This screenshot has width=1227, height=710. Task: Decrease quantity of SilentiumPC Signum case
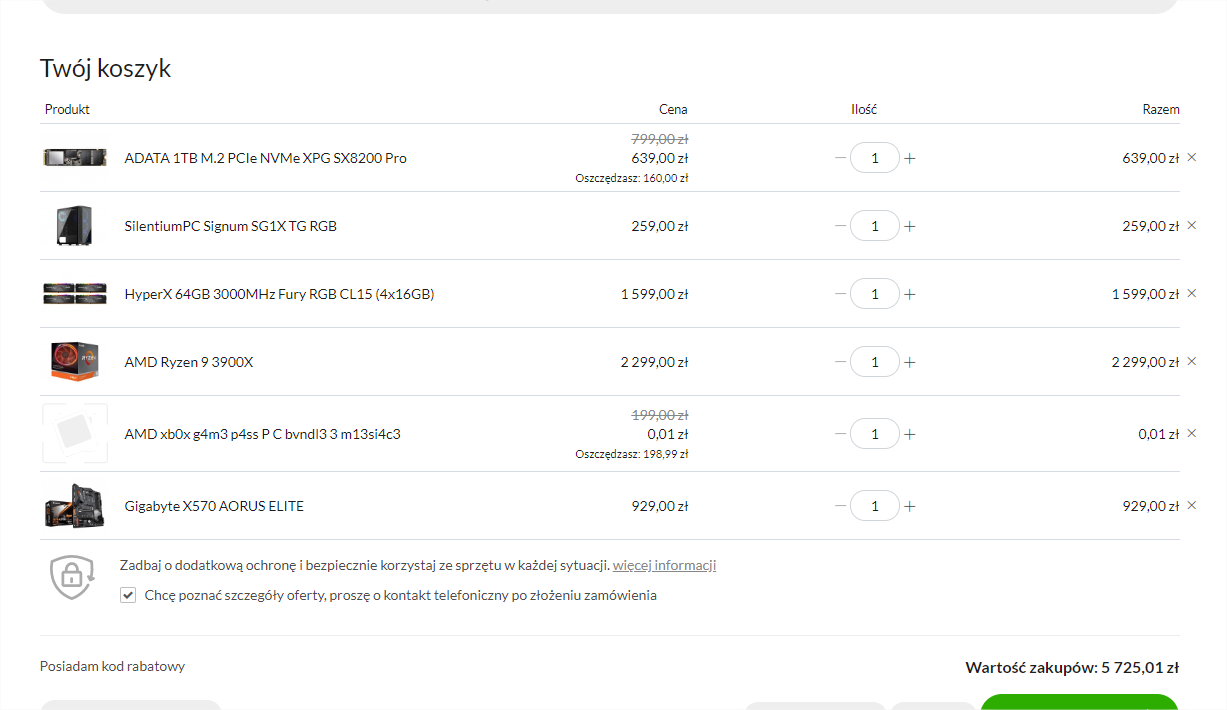[x=840, y=226]
